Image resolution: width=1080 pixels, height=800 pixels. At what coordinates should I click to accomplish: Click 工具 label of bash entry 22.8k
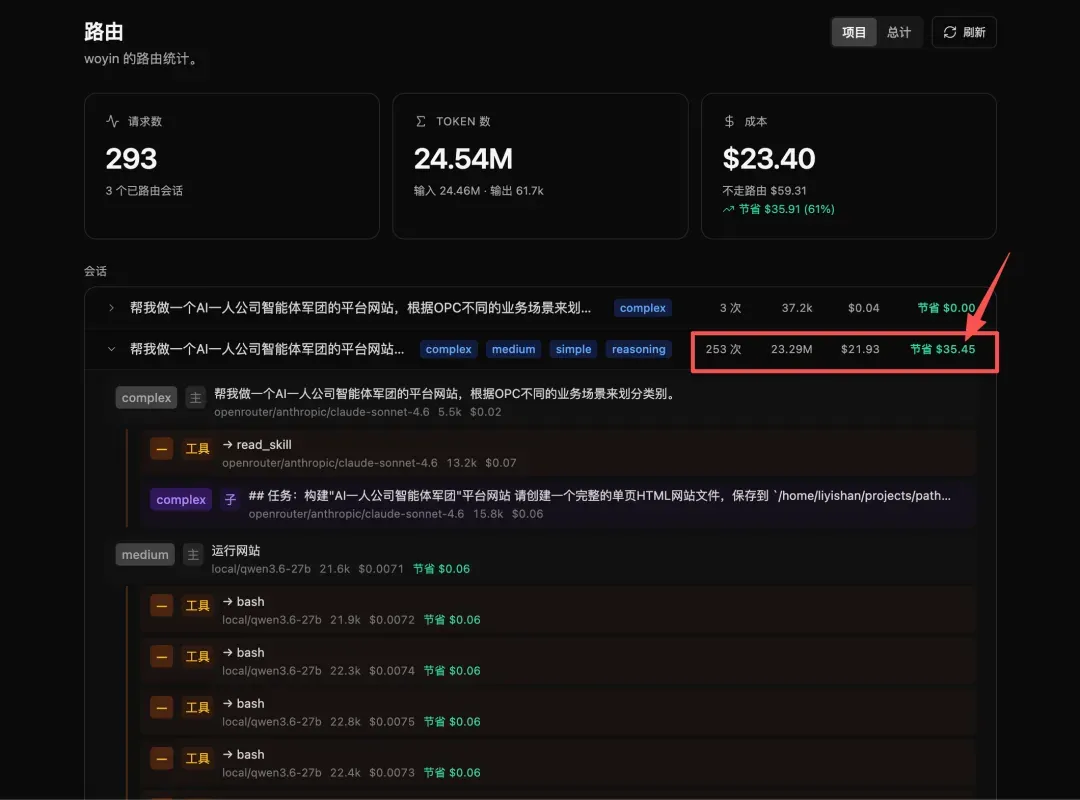tap(197, 708)
